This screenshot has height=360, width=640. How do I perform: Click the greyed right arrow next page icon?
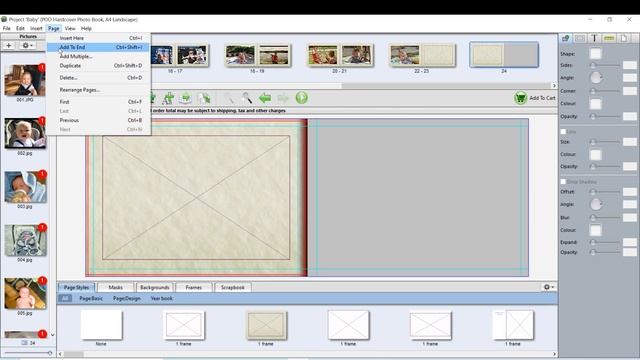click(x=283, y=98)
